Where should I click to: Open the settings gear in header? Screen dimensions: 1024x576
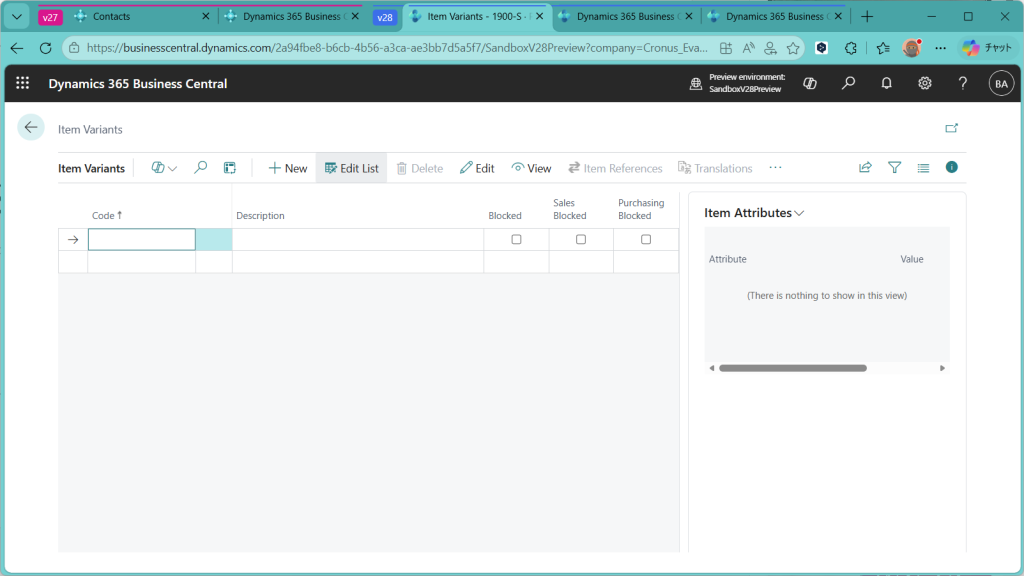[925, 84]
